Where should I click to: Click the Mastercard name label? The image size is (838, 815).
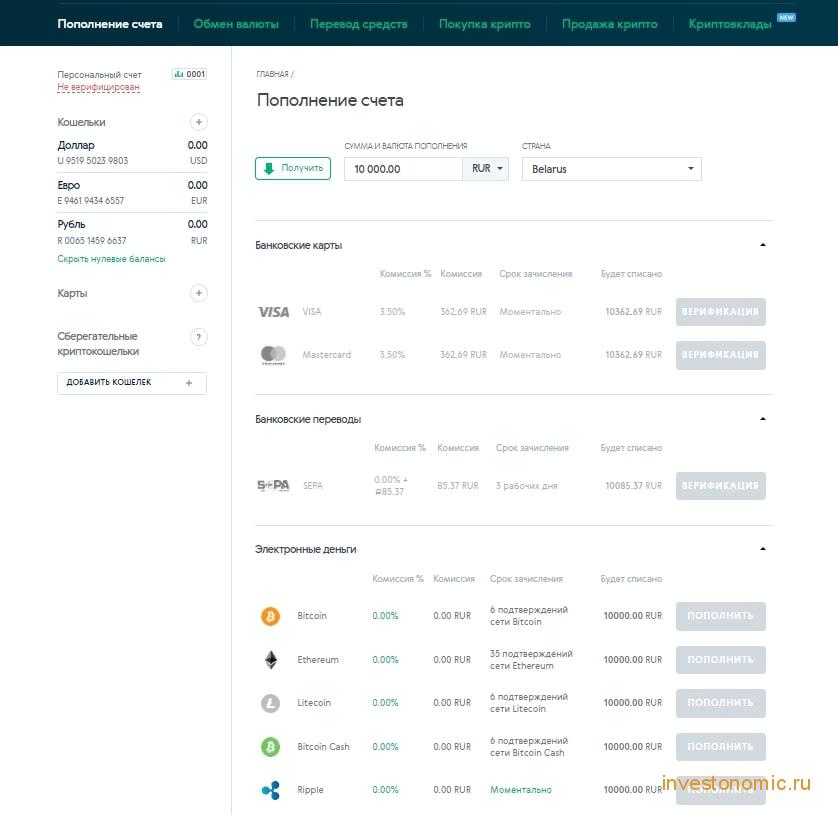pos(327,355)
